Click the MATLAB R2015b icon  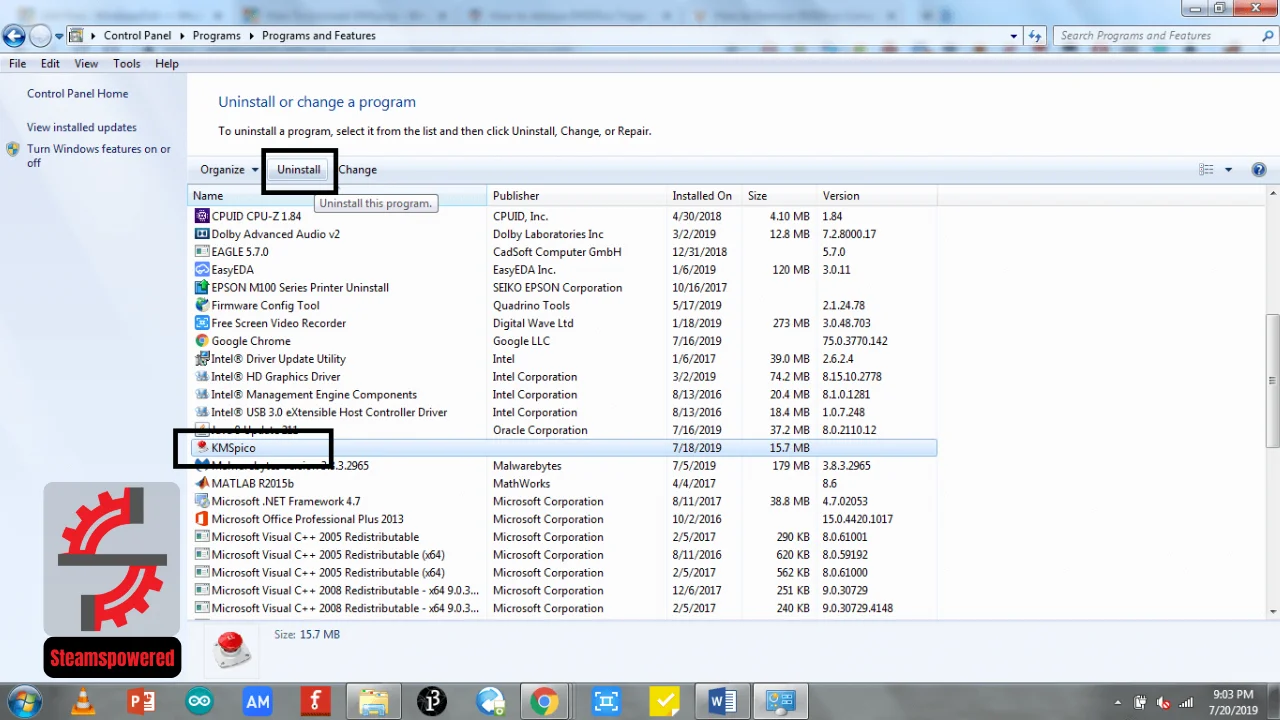[202, 484]
